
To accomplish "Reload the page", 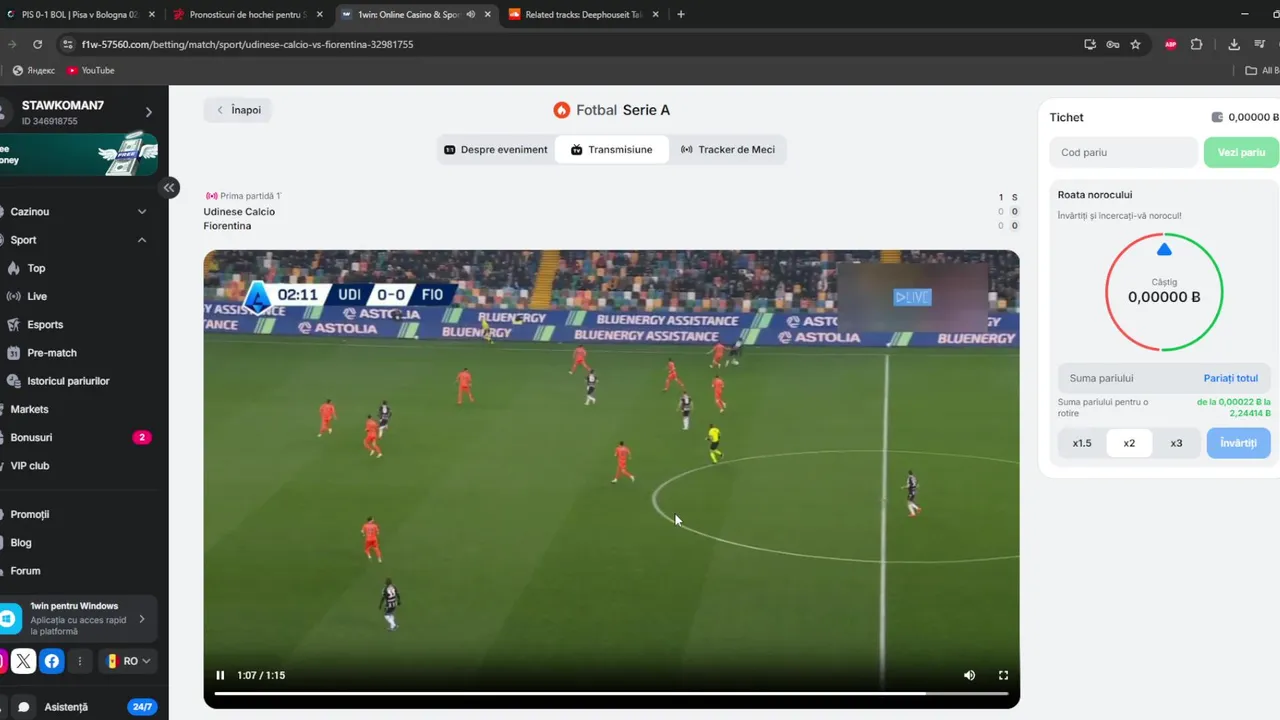I will point(37,45).
